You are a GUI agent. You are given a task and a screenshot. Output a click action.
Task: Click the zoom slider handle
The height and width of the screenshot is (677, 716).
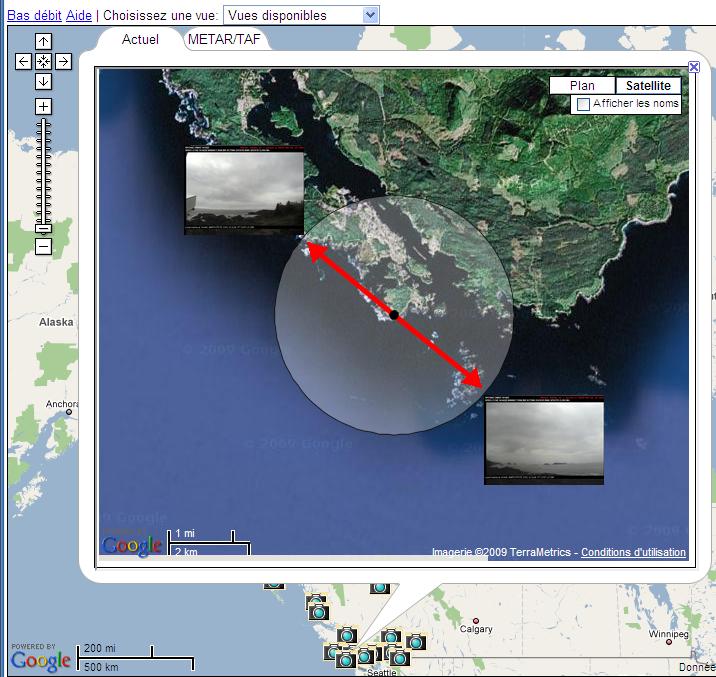pyautogui.click(x=43, y=228)
